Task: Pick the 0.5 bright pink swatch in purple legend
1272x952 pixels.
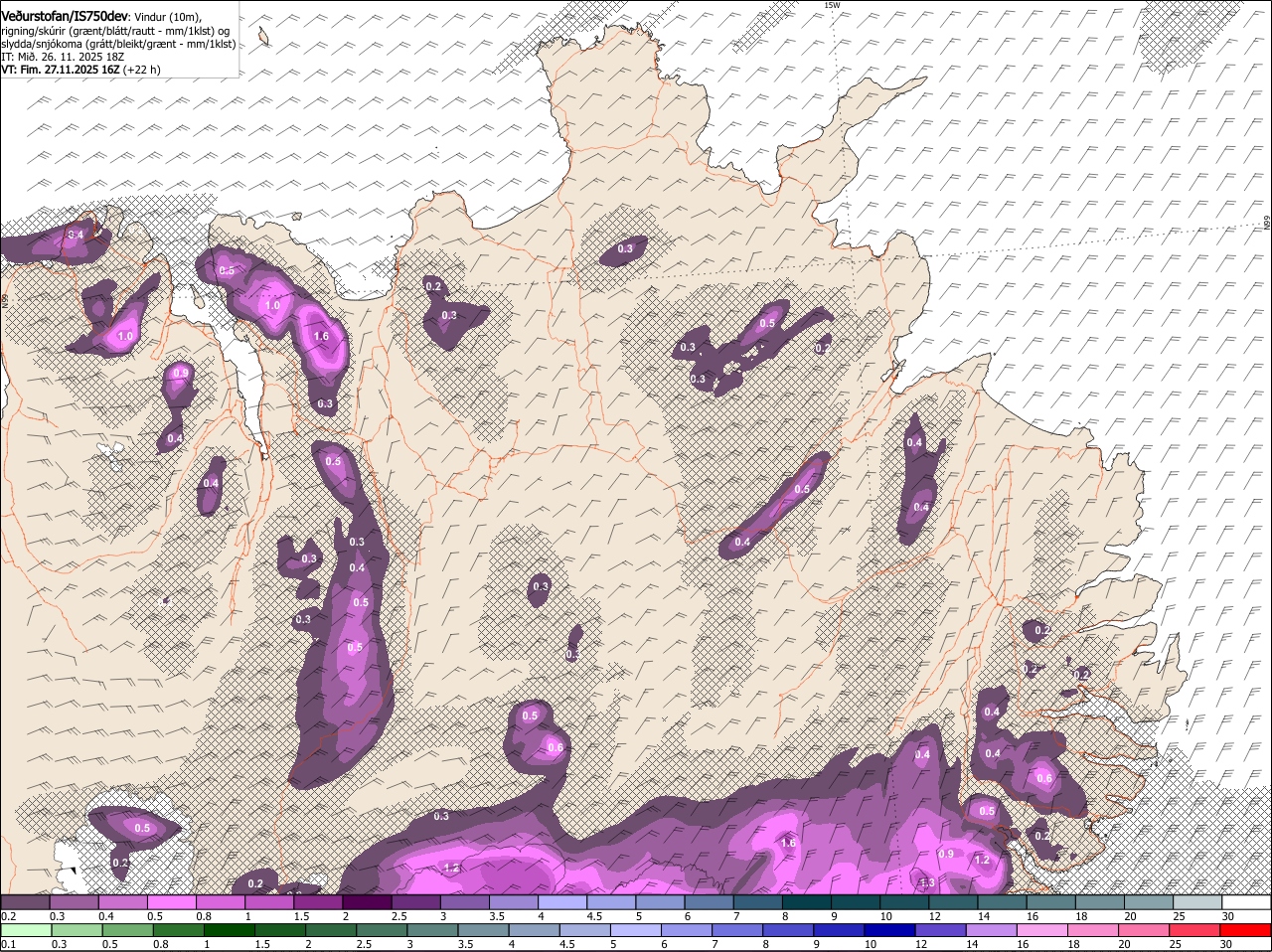Action: [172, 902]
